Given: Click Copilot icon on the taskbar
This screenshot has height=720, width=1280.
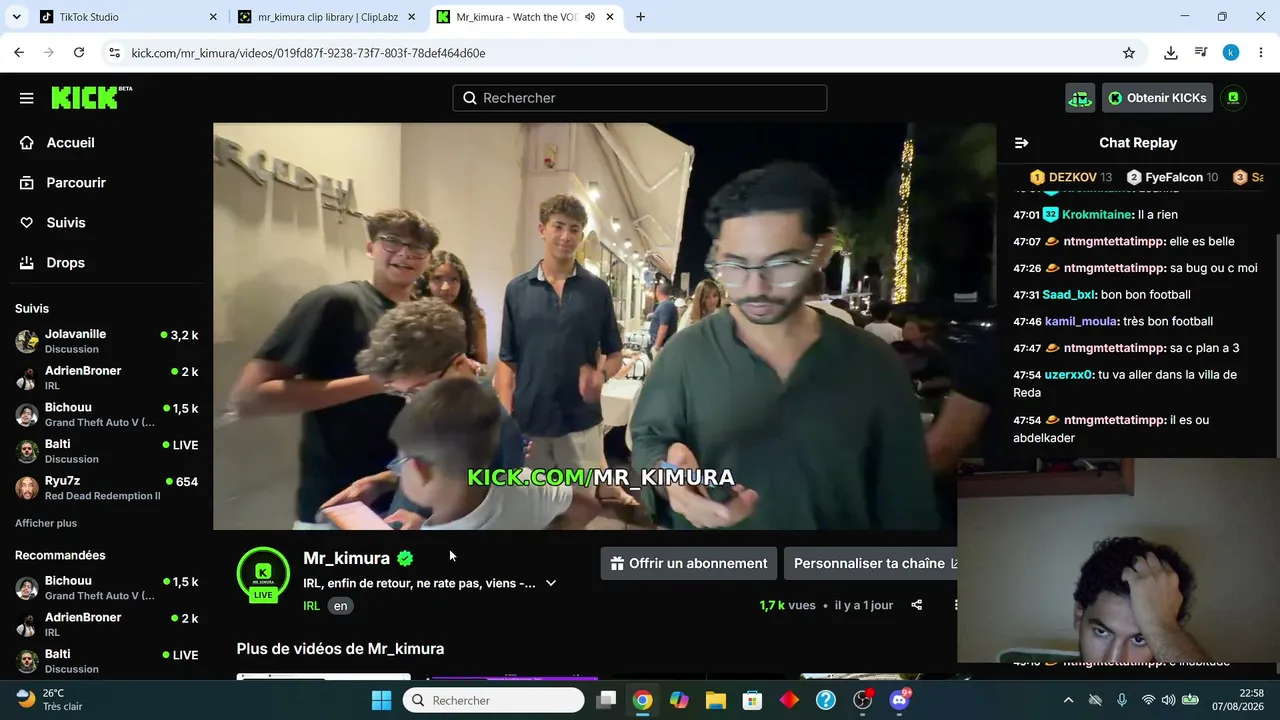Looking at the screenshot, I should pos(679,700).
